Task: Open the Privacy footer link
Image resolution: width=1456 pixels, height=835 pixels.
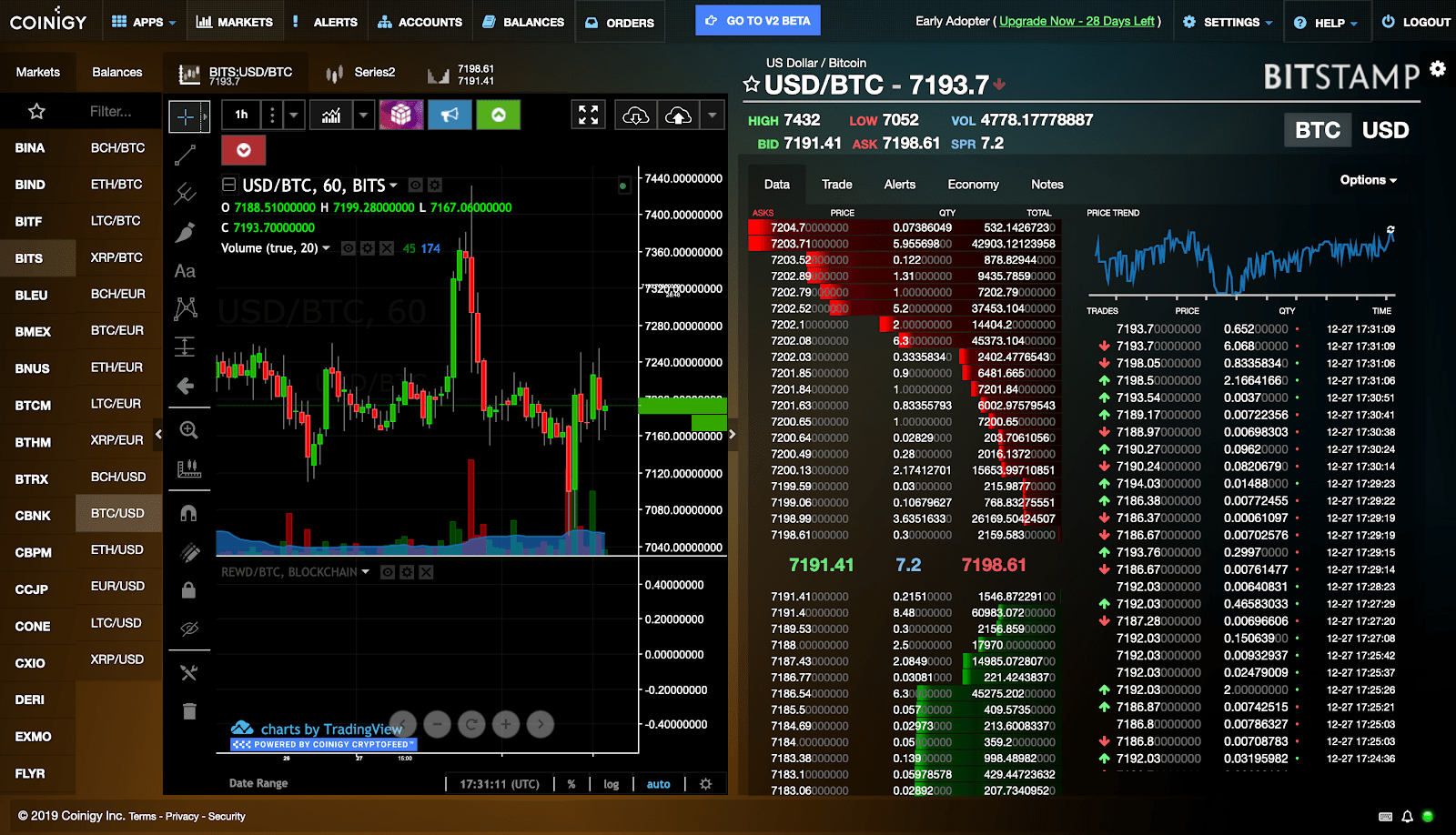Action: tap(182, 817)
